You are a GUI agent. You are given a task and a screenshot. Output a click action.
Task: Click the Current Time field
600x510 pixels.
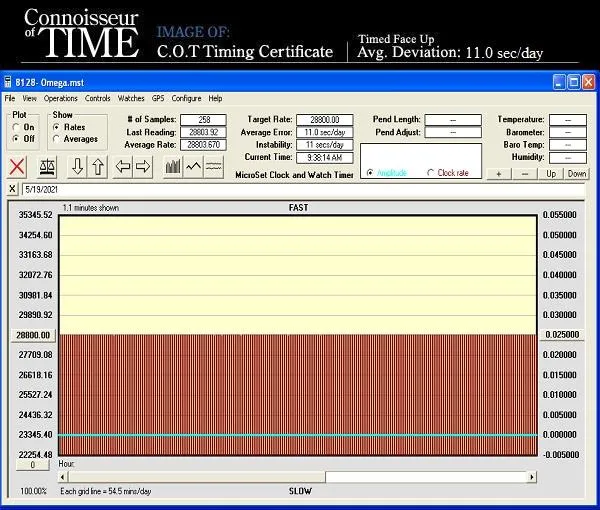coord(324,158)
